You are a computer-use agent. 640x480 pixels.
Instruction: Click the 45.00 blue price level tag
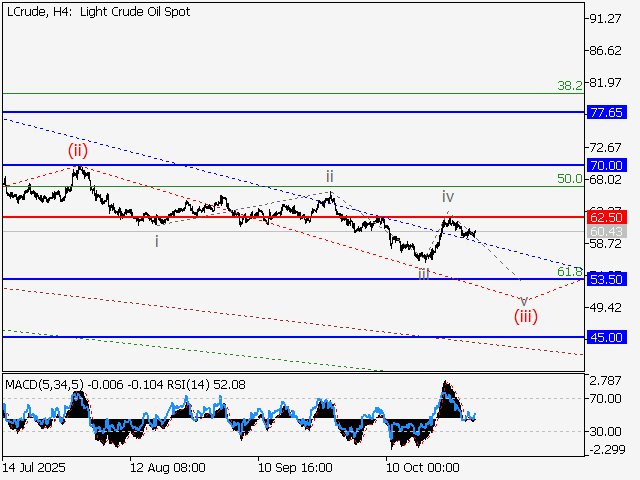606,338
